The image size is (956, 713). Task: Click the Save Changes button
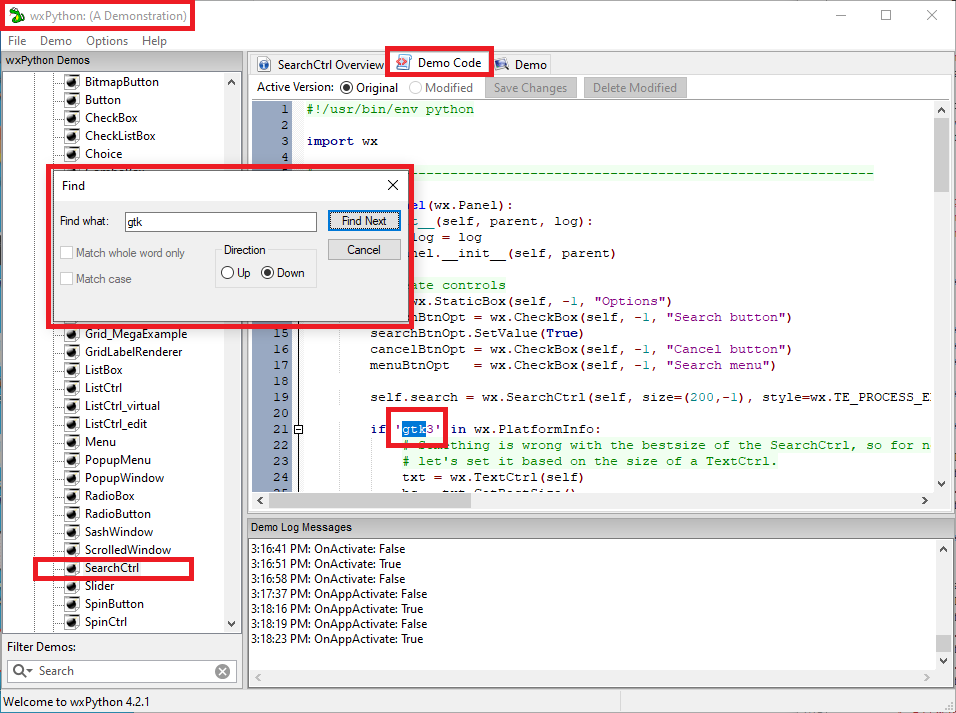click(x=530, y=88)
